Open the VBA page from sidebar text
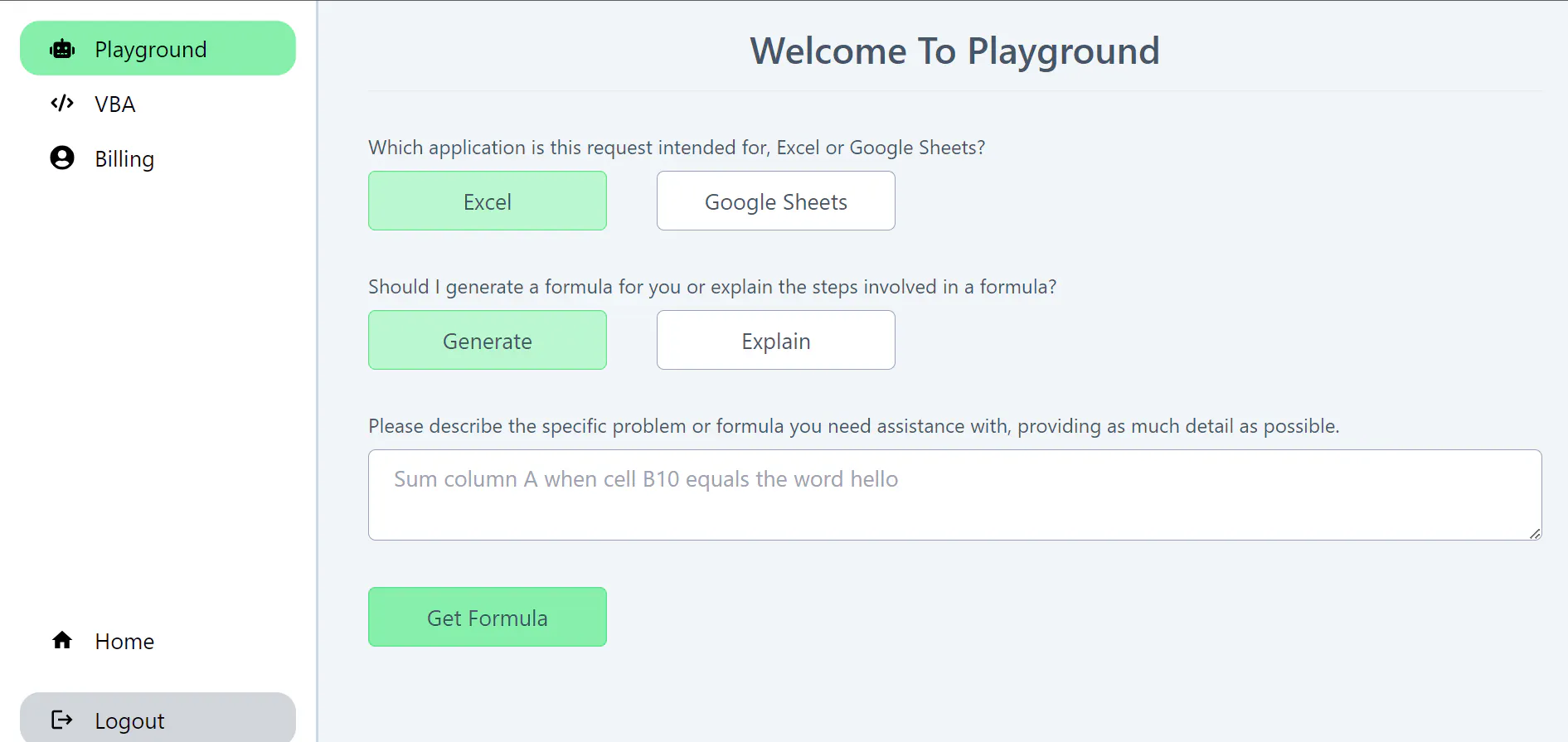Viewport: 1568px width, 742px height. (x=115, y=104)
